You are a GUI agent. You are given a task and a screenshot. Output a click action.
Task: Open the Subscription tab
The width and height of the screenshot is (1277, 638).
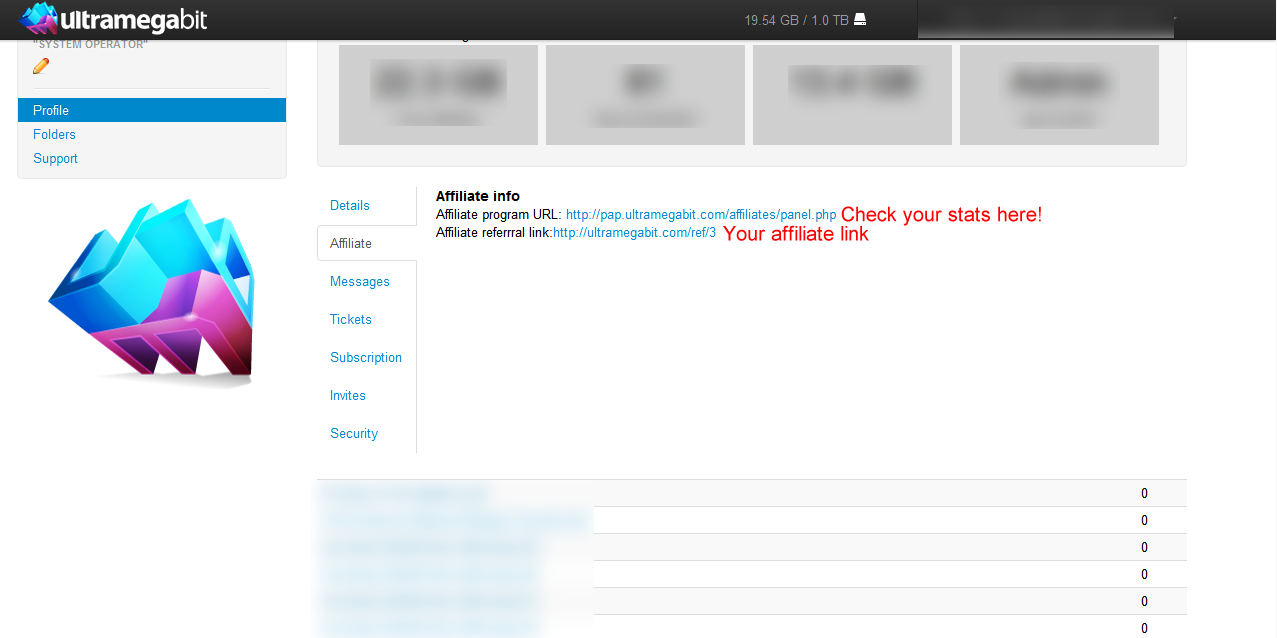(x=366, y=357)
